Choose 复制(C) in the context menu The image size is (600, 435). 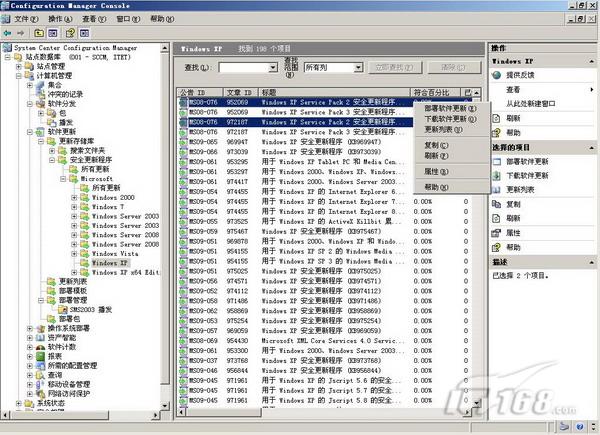(436, 145)
